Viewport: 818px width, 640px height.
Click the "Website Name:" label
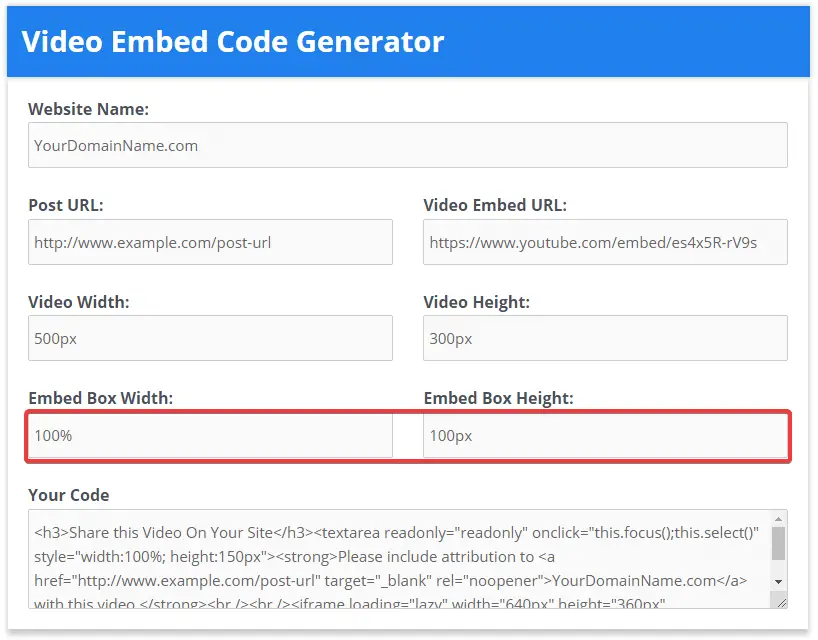(89, 109)
